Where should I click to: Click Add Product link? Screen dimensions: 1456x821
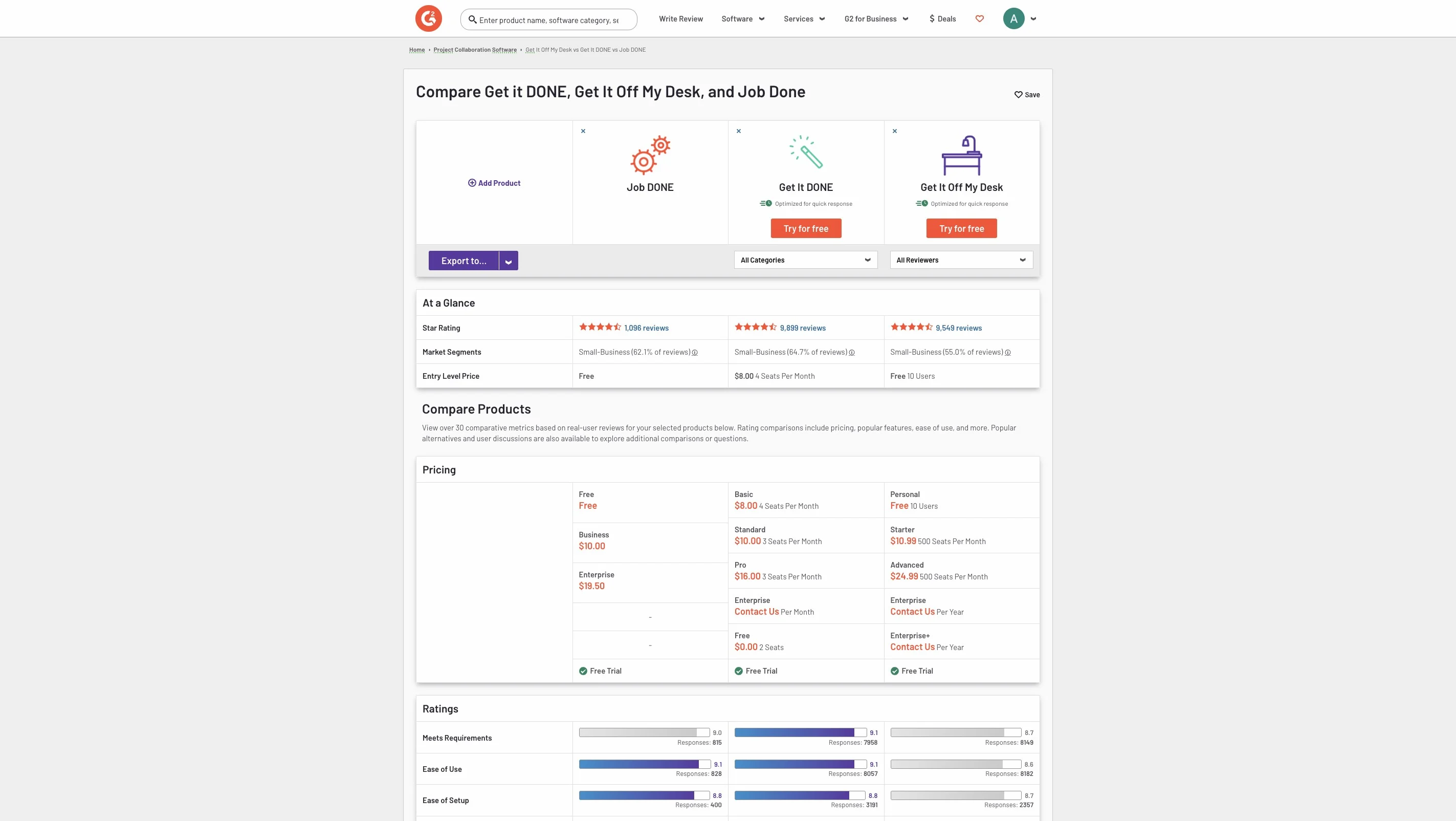[494, 183]
